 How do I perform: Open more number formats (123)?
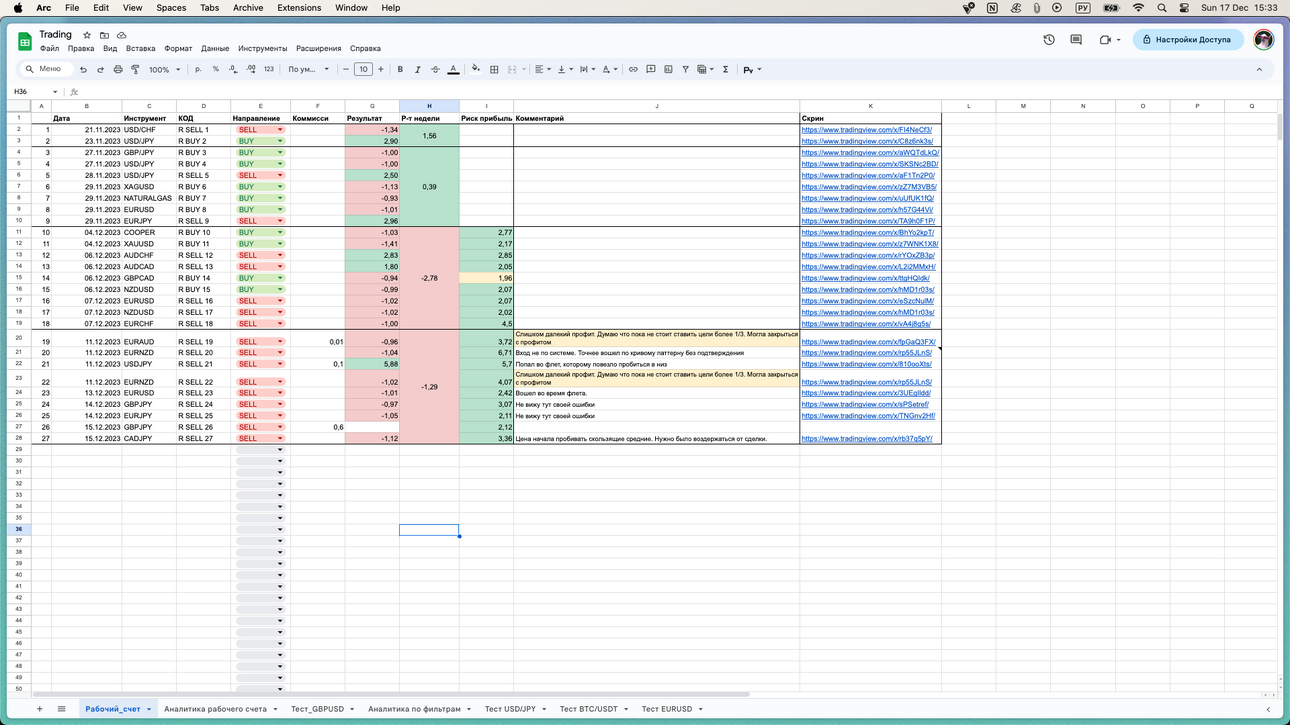268,70
